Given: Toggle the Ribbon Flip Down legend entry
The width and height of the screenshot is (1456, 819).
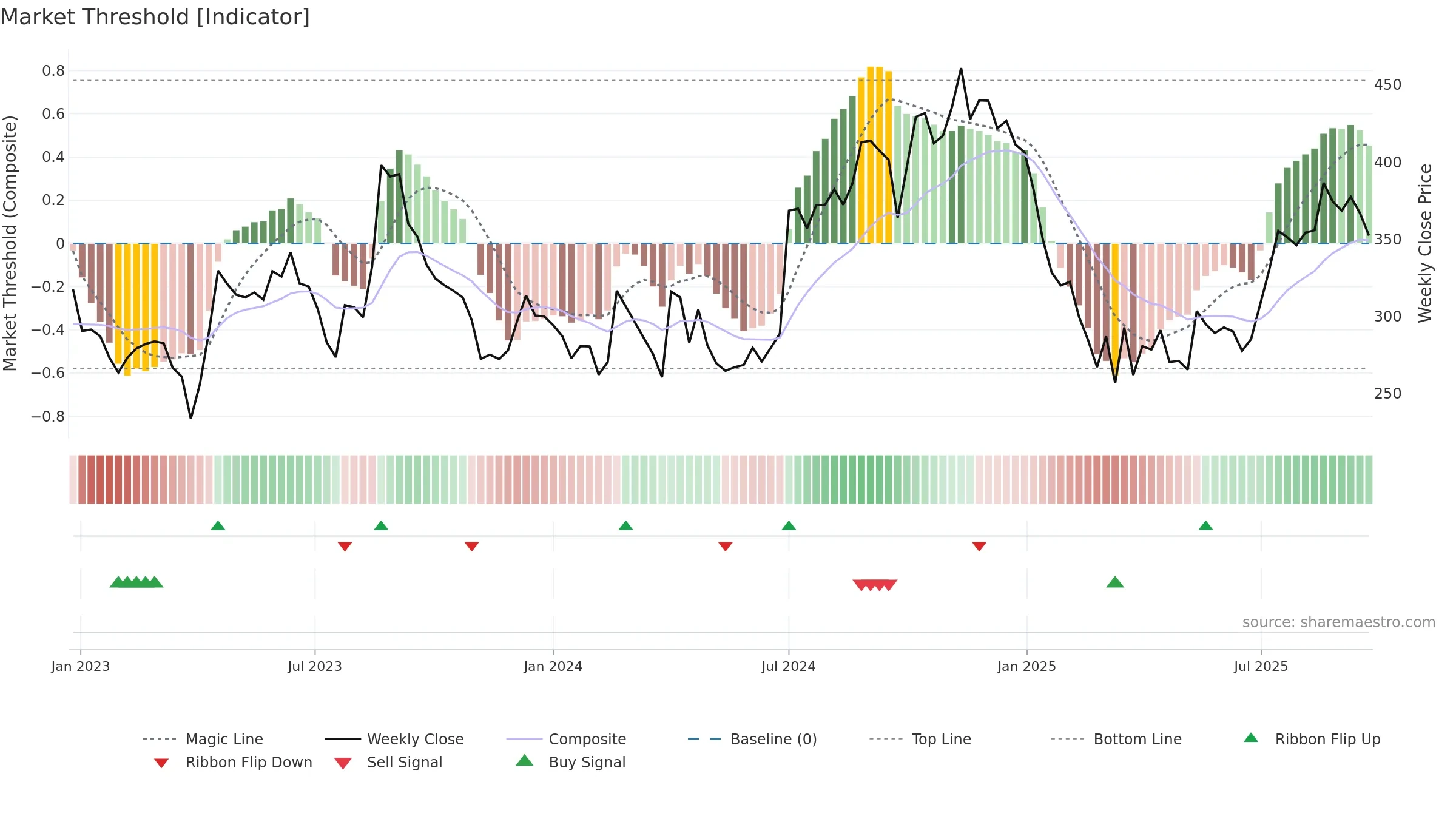Looking at the screenshot, I should coord(233,762).
